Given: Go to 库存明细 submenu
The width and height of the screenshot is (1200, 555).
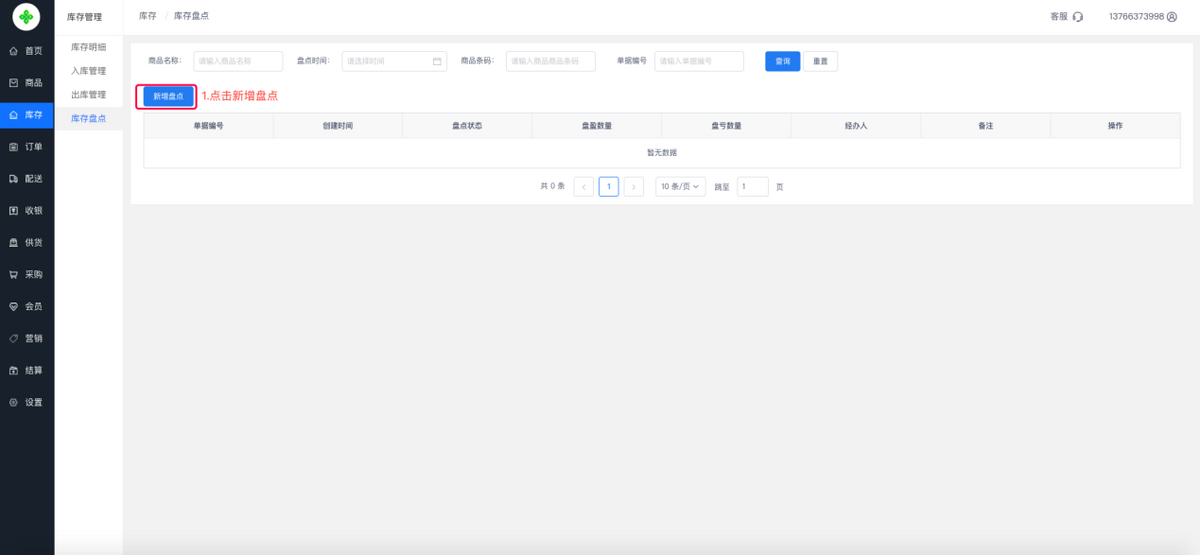Looking at the screenshot, I should pyautogui.click(x=88, y=47).
